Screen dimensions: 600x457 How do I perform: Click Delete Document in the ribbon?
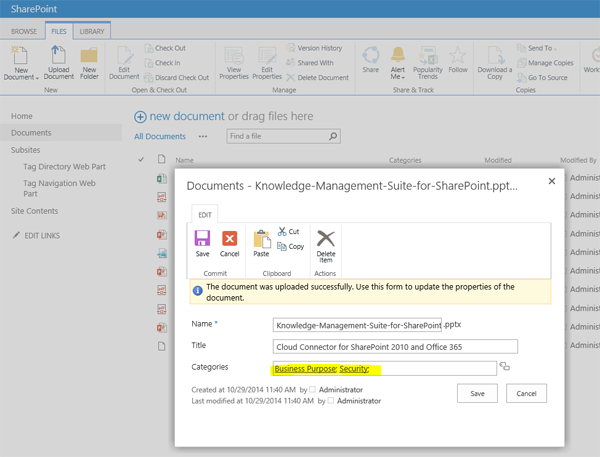(x=318, y=78)
